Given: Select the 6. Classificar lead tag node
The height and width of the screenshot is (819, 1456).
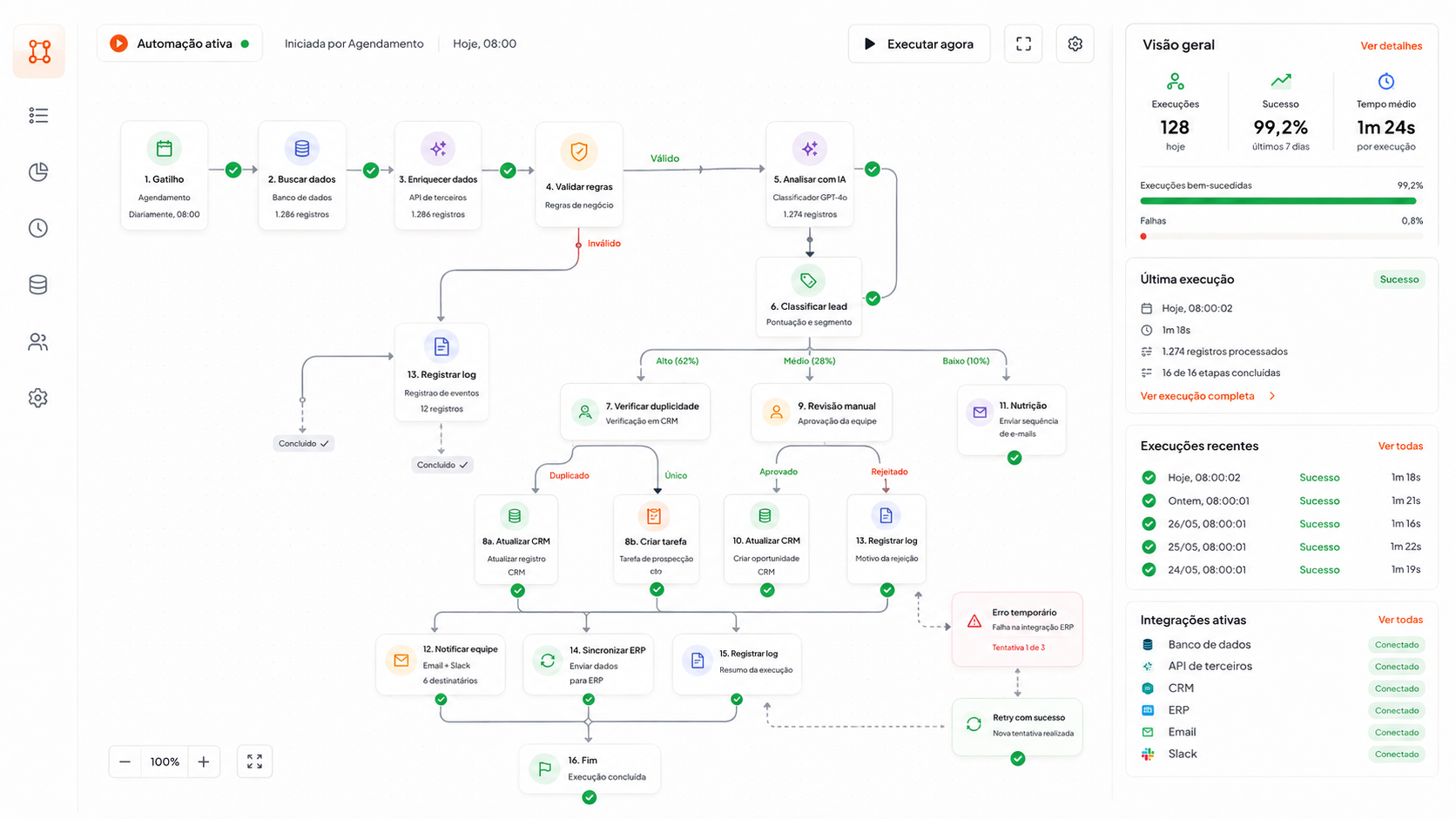Looking at the screenshot, I should [x=809, y=296].
